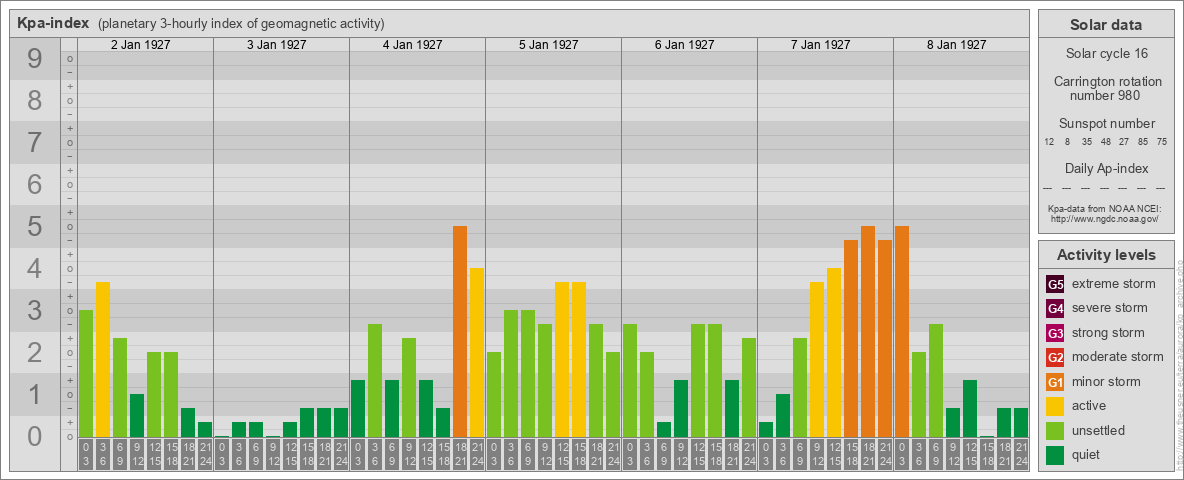Click the orange 18-21h bar on 7 Jan
The image size is (1184, 480).
coord(868,331)
